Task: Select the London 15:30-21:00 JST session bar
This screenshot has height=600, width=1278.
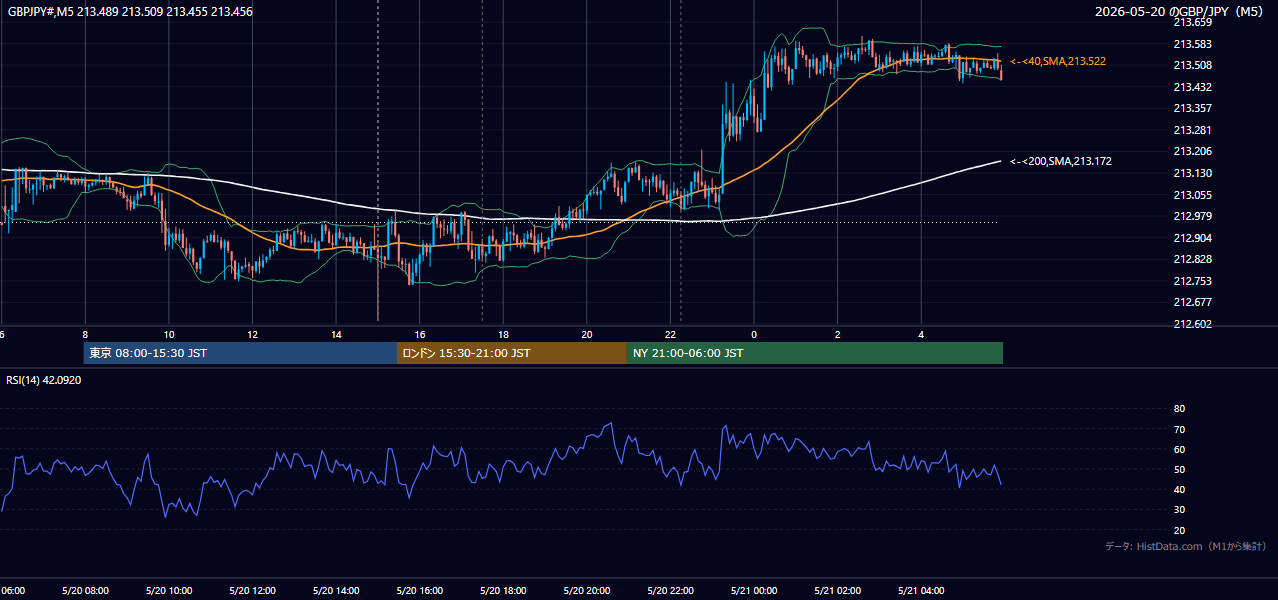Action: point(512,353)
